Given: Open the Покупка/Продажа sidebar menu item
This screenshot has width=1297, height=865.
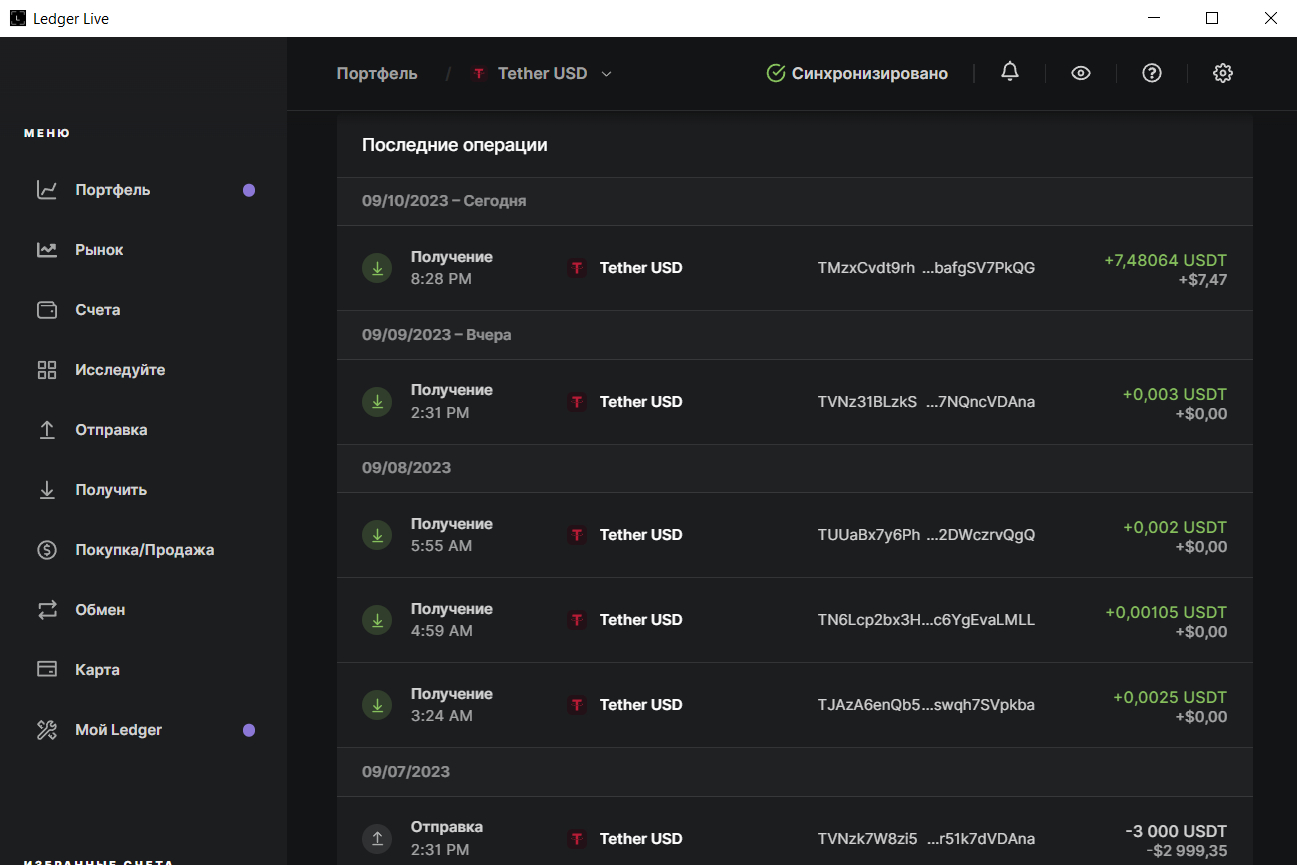Looking at the screenshot, I should [143, 550].
